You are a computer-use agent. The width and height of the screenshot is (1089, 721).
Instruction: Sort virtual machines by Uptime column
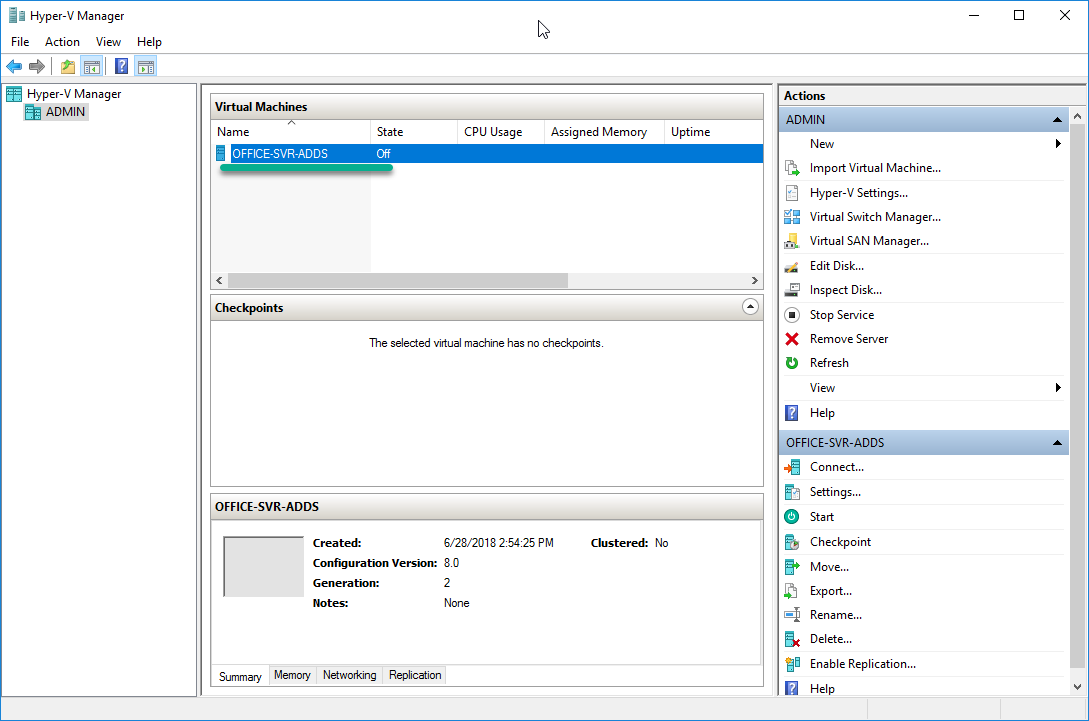(x=714, y=131)
